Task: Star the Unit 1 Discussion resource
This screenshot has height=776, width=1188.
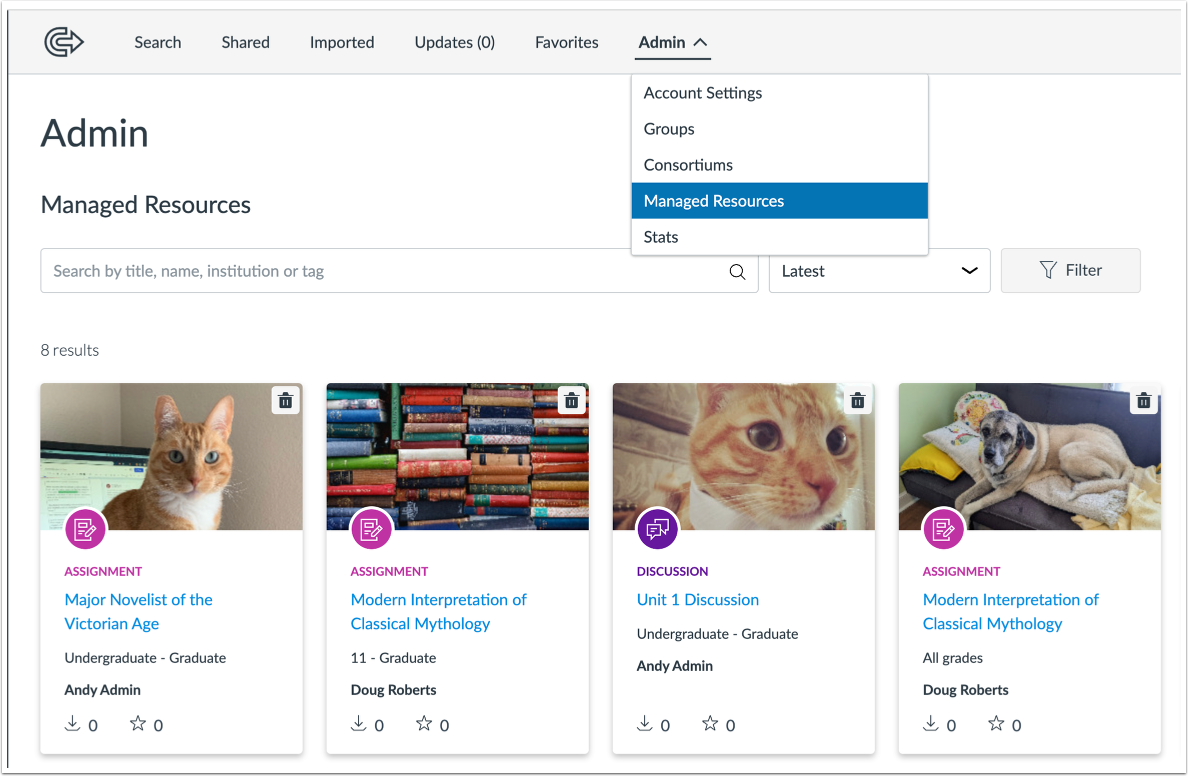Action: (x=710, y=724)
